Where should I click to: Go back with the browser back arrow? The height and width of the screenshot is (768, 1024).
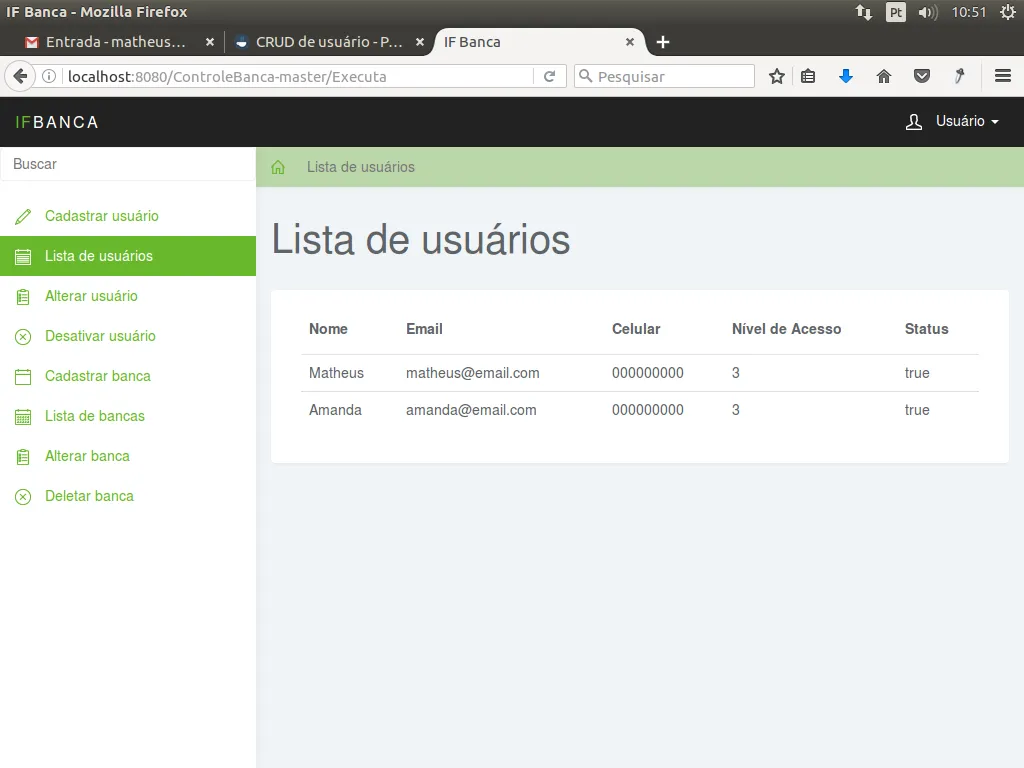click(x=20, y=76)
